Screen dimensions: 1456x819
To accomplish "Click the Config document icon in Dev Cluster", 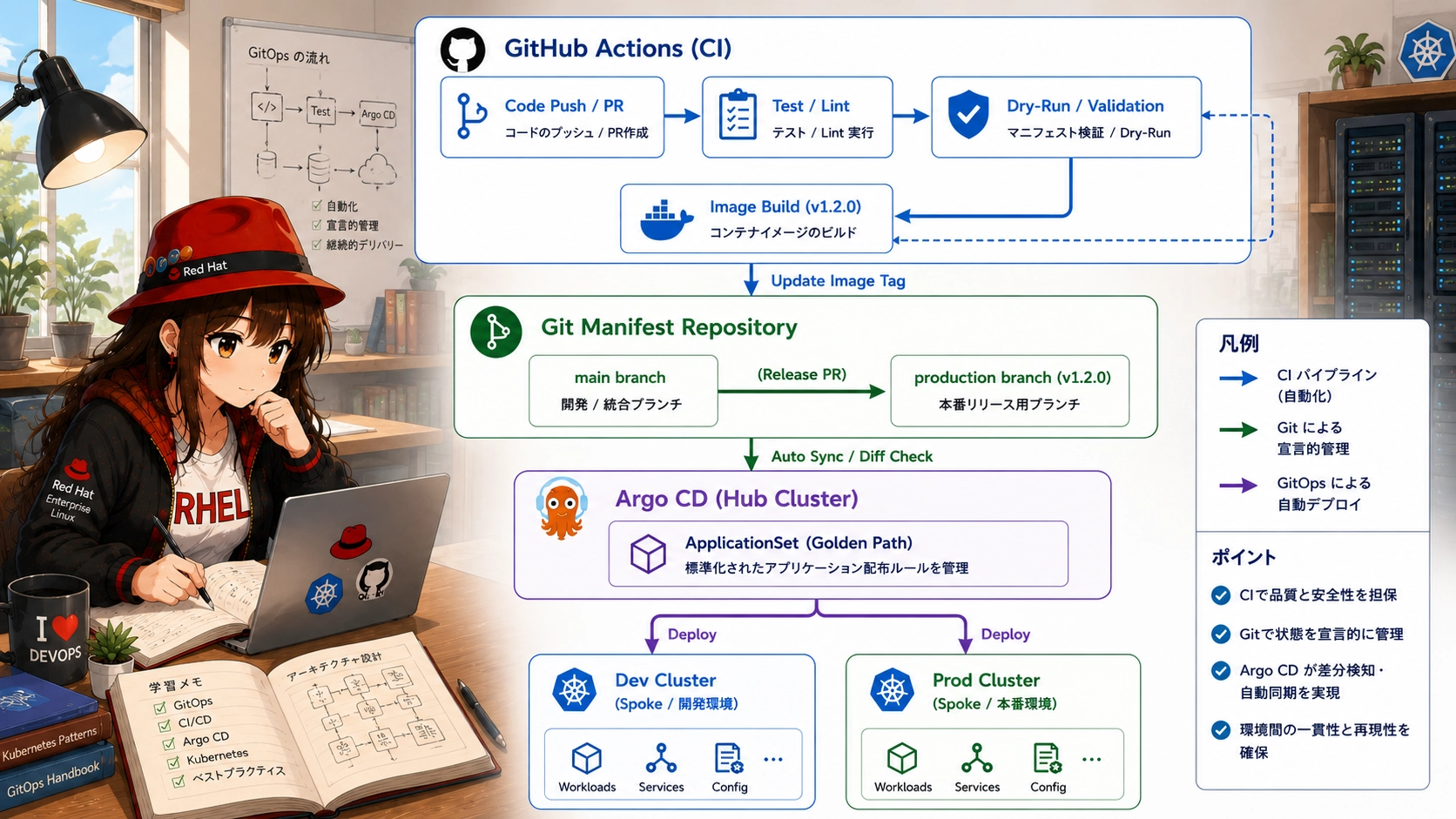I will (x=728, y=758).
